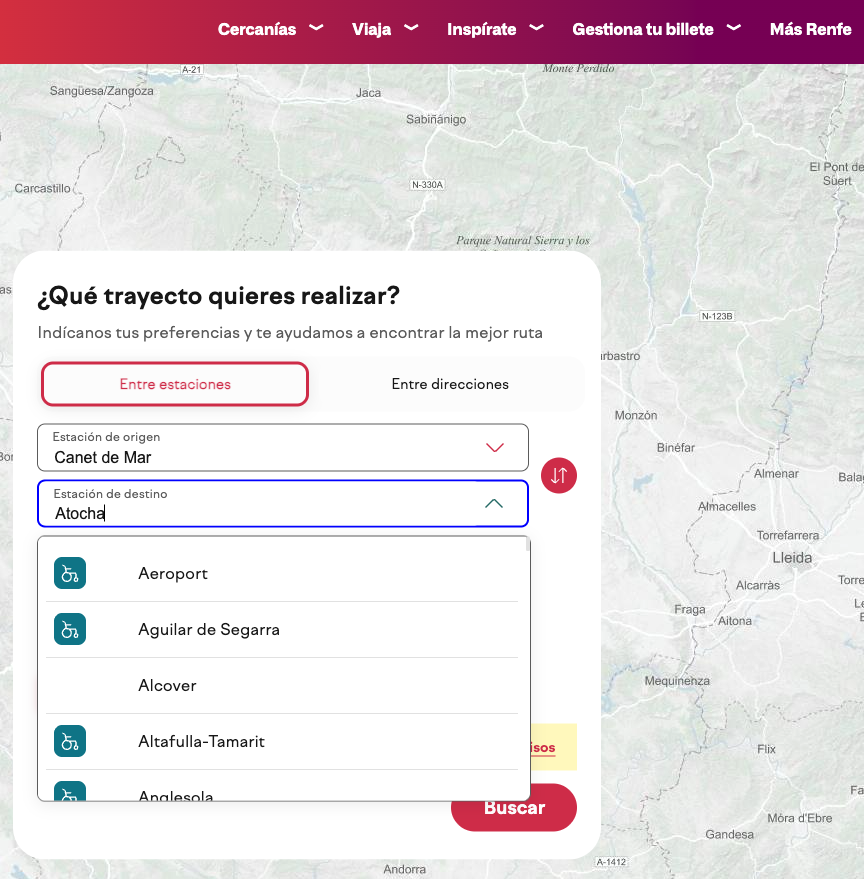Expand the Cercanías menu chevron
Viewport: 864px width, 879px height.
pos(316,28)
